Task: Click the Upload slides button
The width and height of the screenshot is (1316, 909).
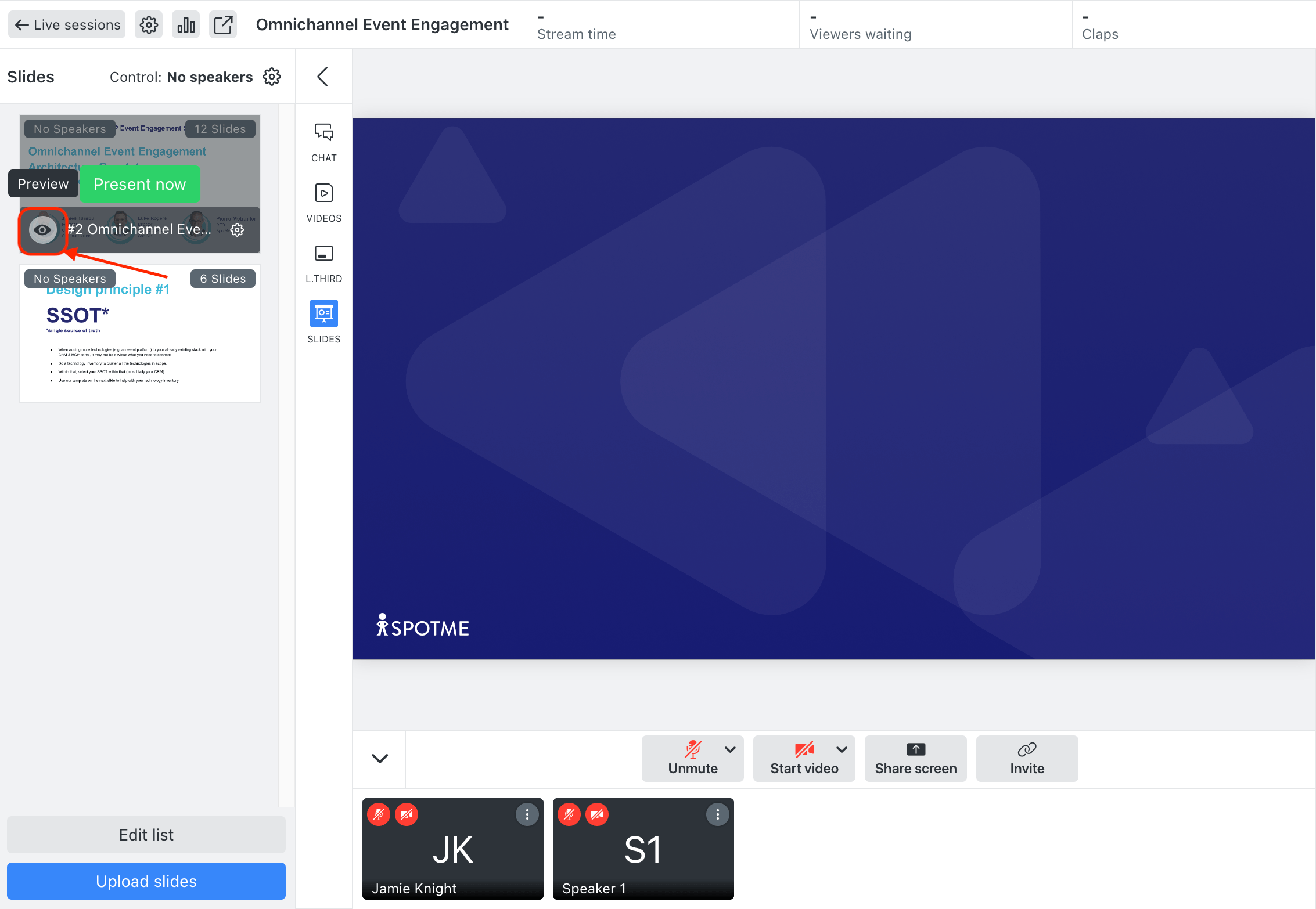Action: click(146, 881)
